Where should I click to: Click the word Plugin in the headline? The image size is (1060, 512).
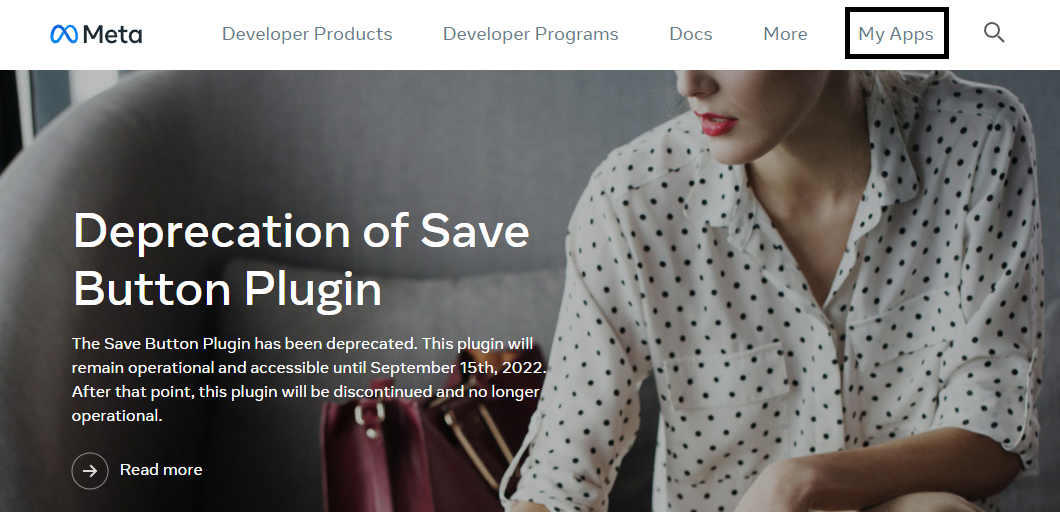[x=313, y=291]
